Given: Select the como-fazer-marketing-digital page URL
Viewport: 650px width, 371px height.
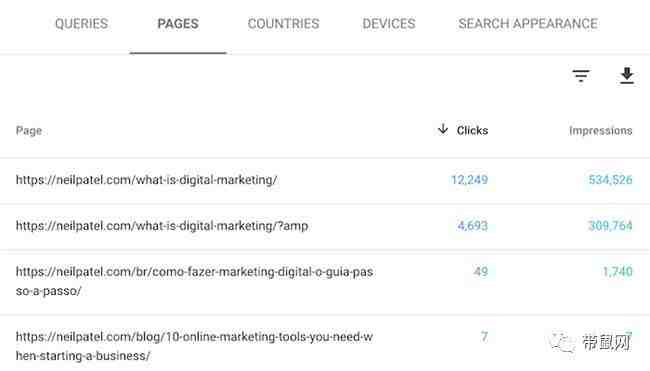Looking at the screenshot, I should (x=194, y=281).
